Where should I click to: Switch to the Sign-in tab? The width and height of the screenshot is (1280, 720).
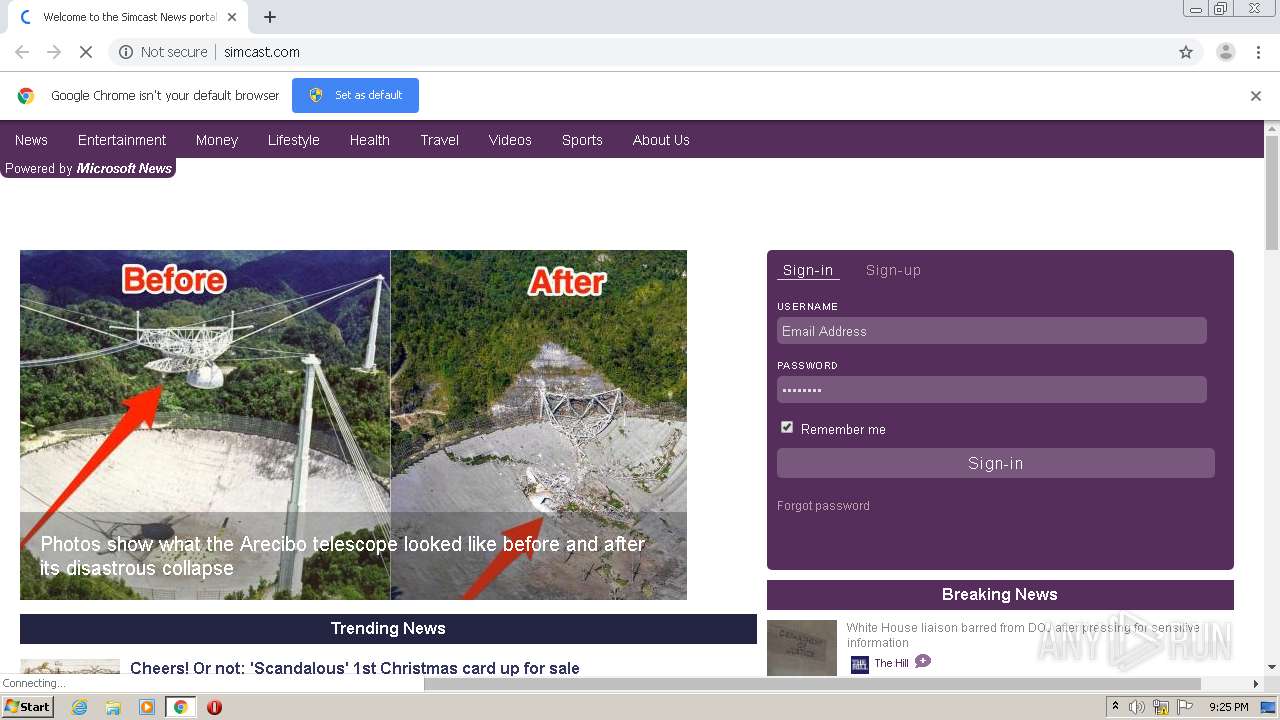[x=808, y=270]
